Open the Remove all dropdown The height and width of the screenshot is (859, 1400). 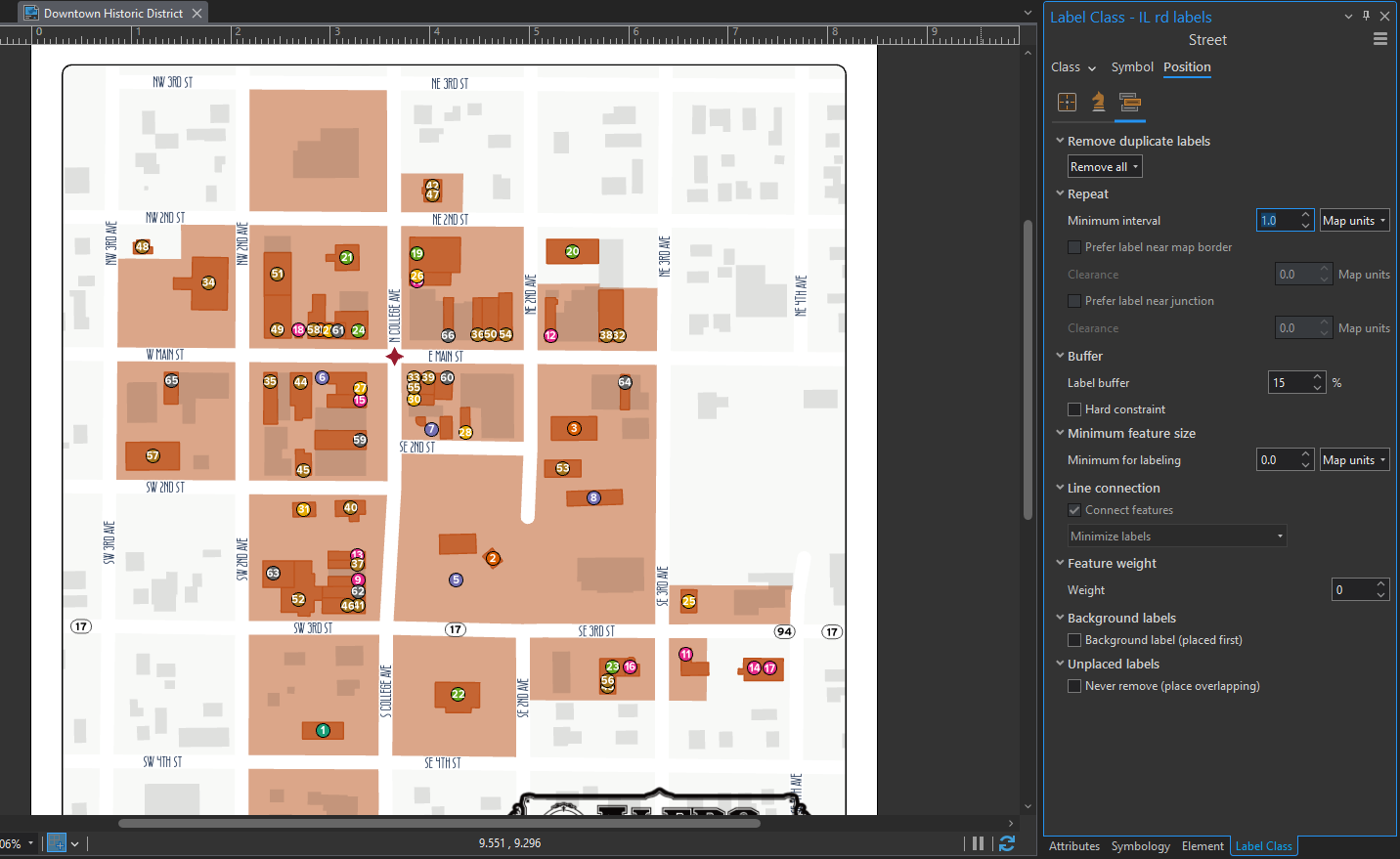(x=1104, y=166)
